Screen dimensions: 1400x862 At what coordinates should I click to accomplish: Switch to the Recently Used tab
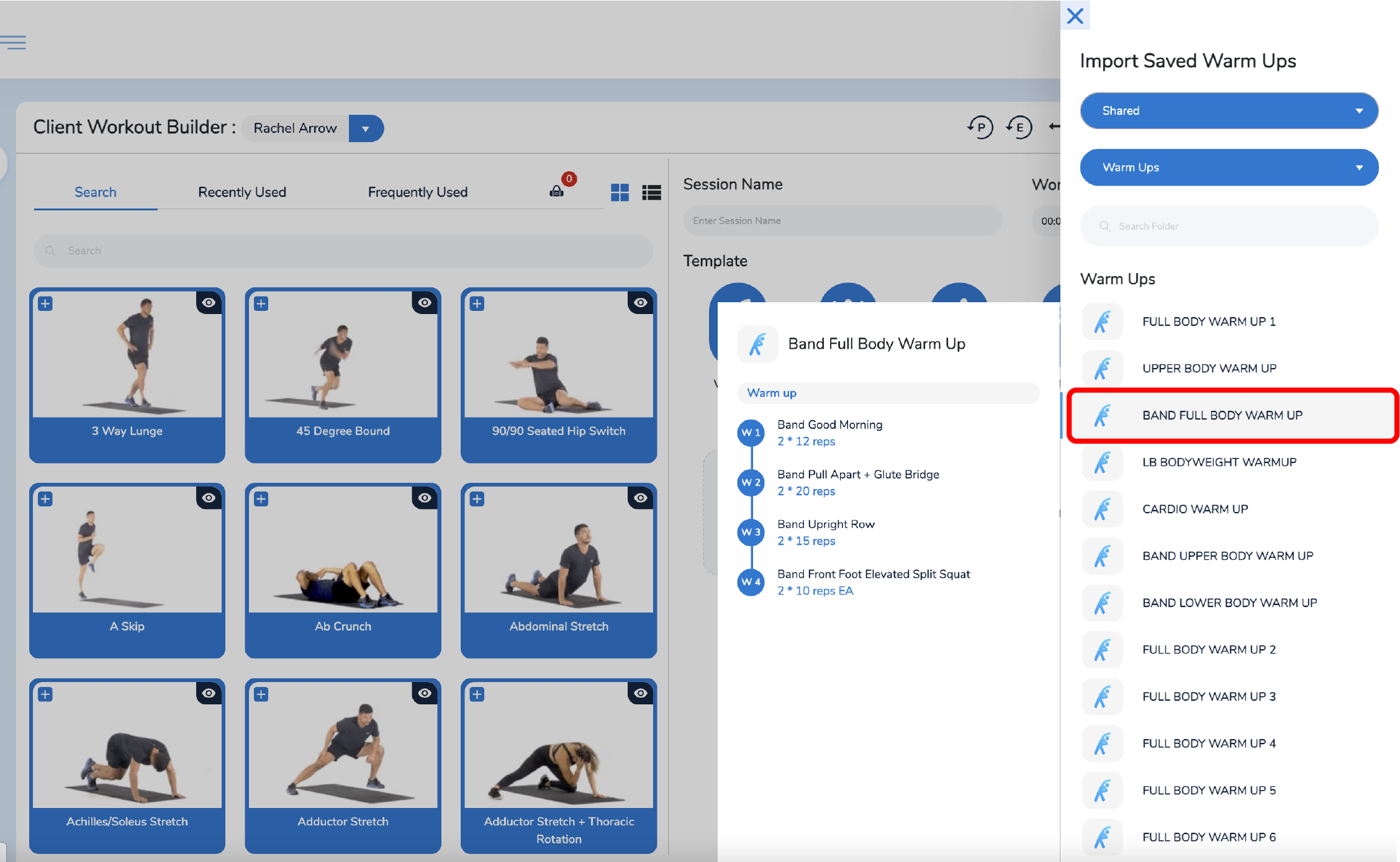(x=242, y=192)
